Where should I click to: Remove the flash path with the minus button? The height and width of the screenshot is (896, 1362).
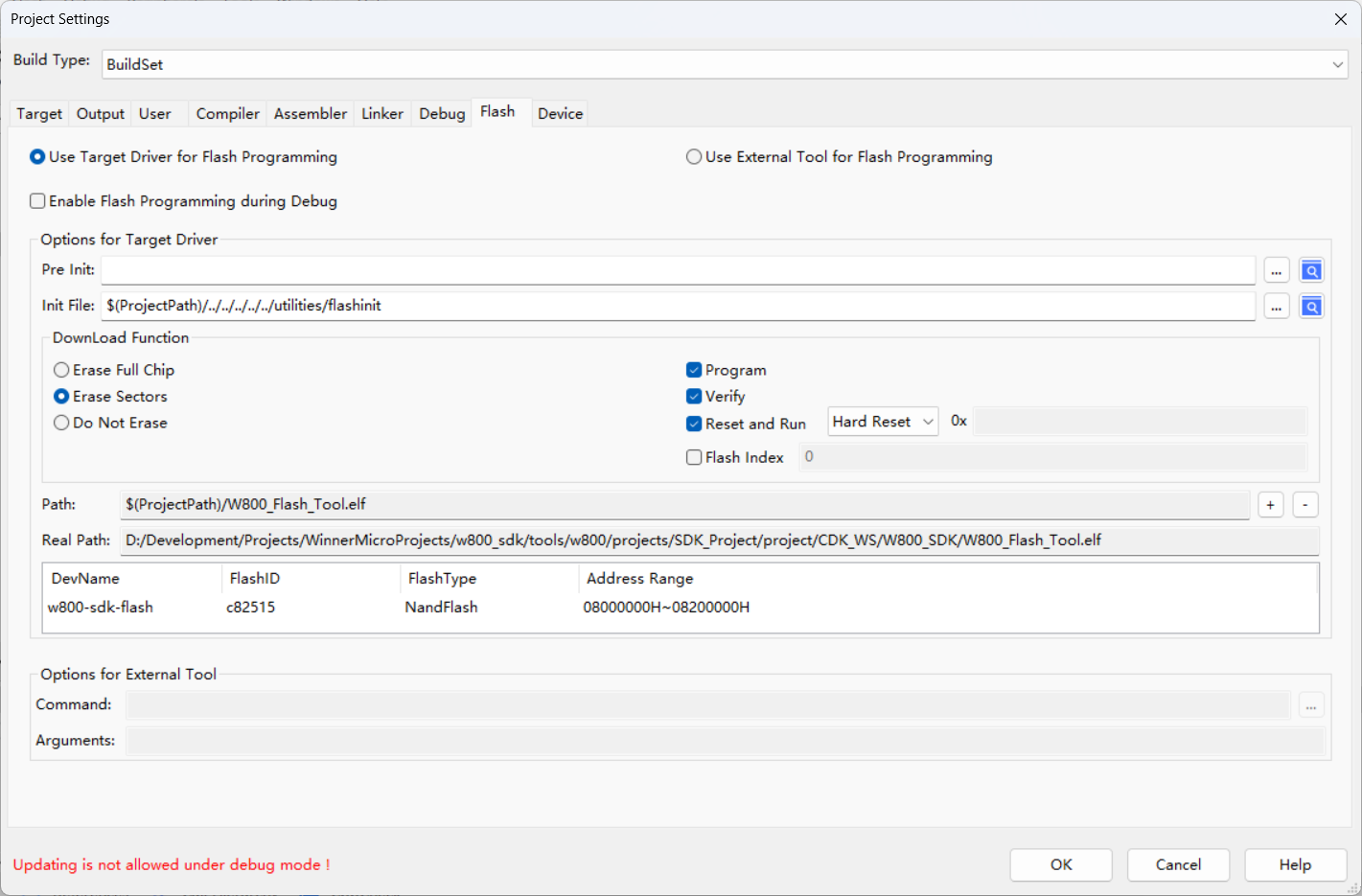[x=1305, y=505]
